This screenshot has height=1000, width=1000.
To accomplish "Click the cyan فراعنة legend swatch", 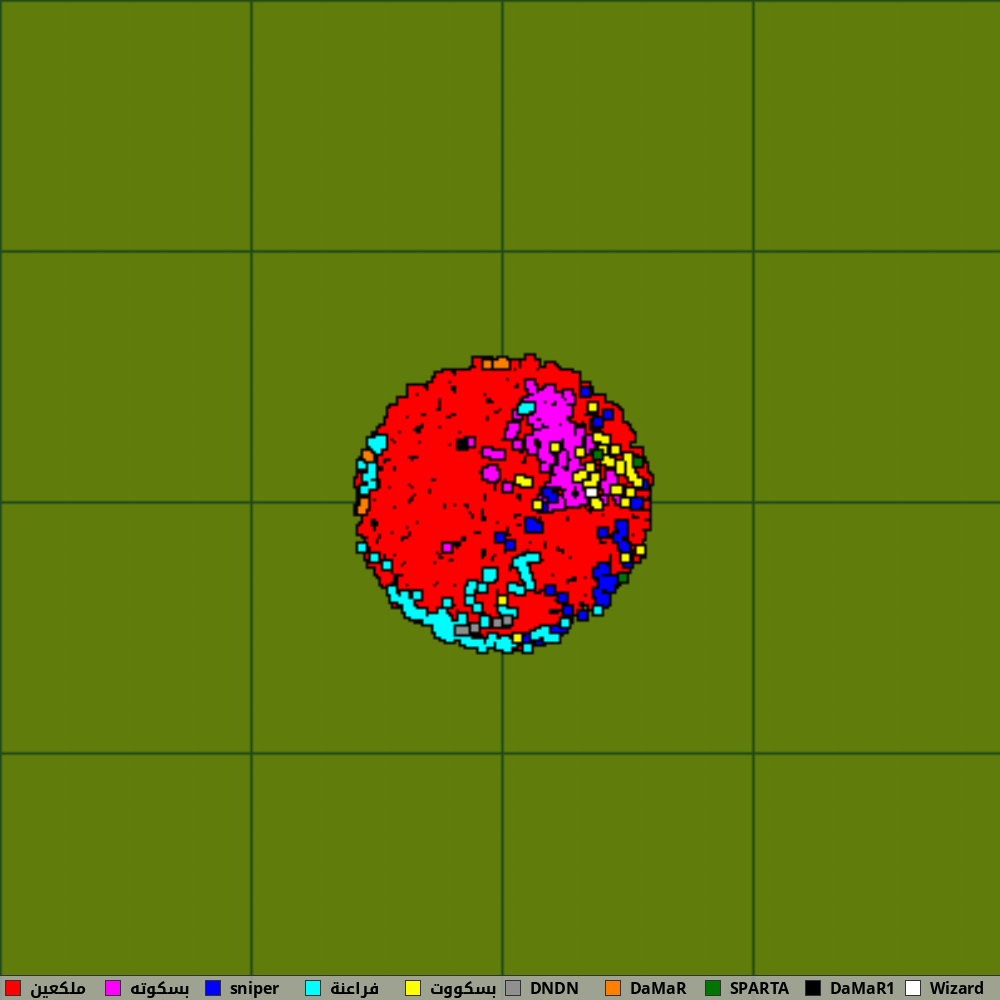I will point(313,988).
